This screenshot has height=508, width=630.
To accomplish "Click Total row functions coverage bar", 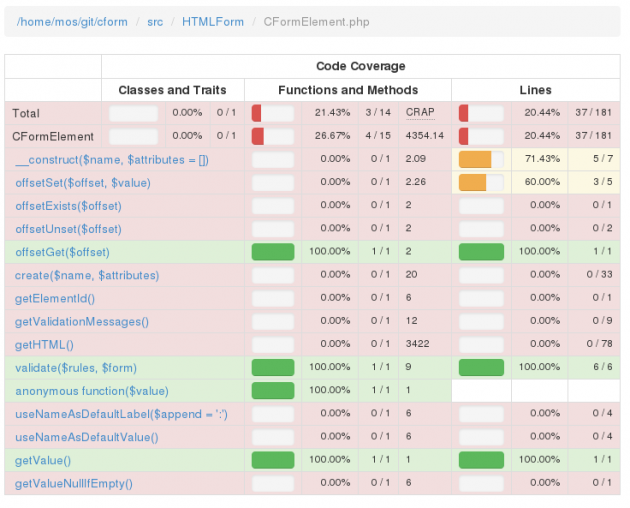I will coord(273,113).
